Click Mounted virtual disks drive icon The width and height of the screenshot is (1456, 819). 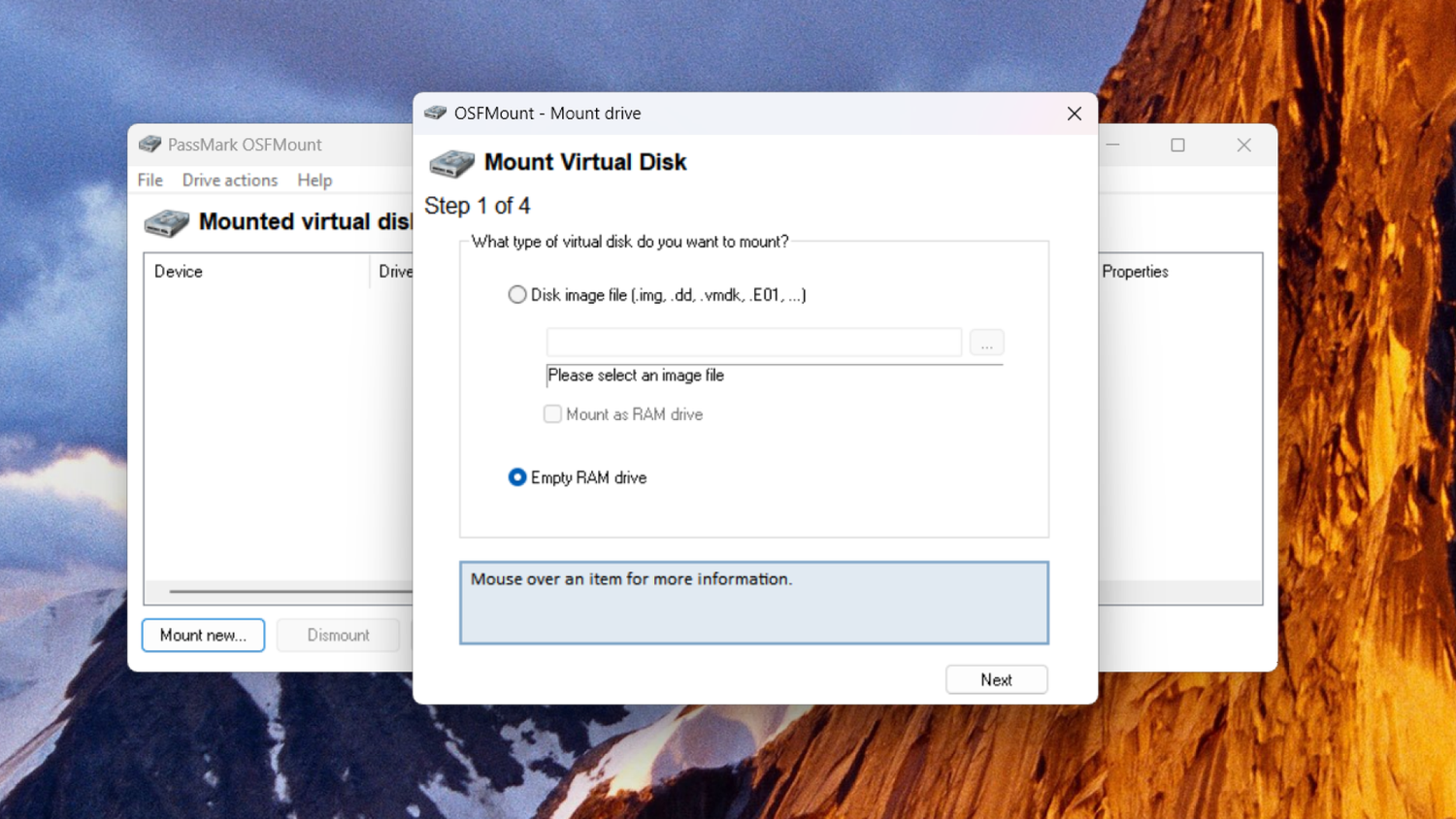click(167, 223)
